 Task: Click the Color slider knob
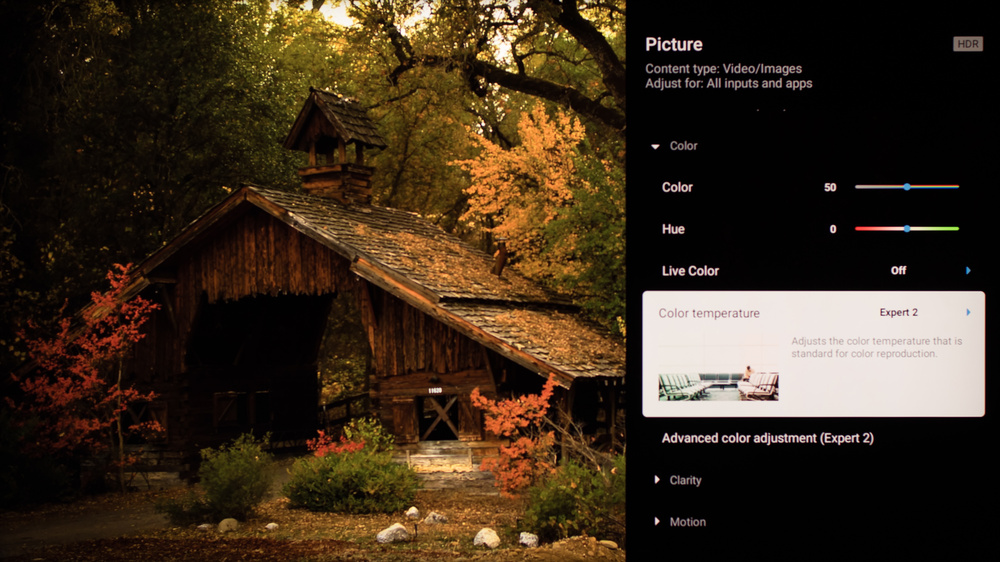pos(906,187)
